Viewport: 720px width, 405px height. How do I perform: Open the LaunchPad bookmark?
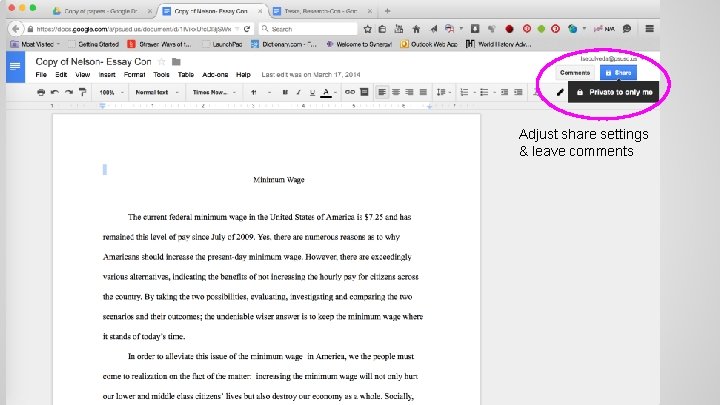click(222, 45)
